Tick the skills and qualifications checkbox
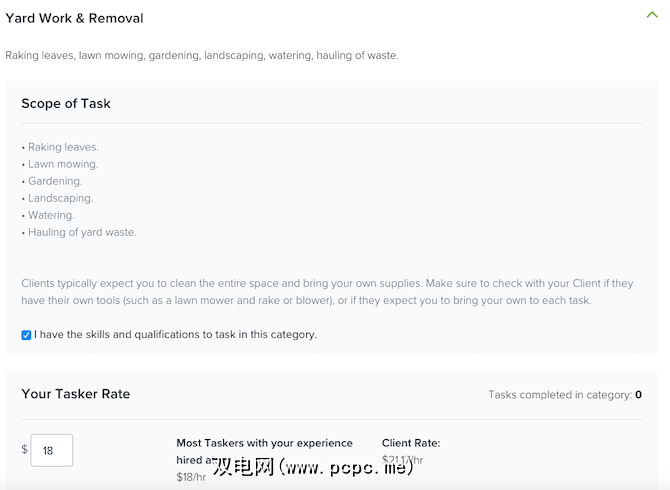The image size is (670, 490). (x=26, y=335)
